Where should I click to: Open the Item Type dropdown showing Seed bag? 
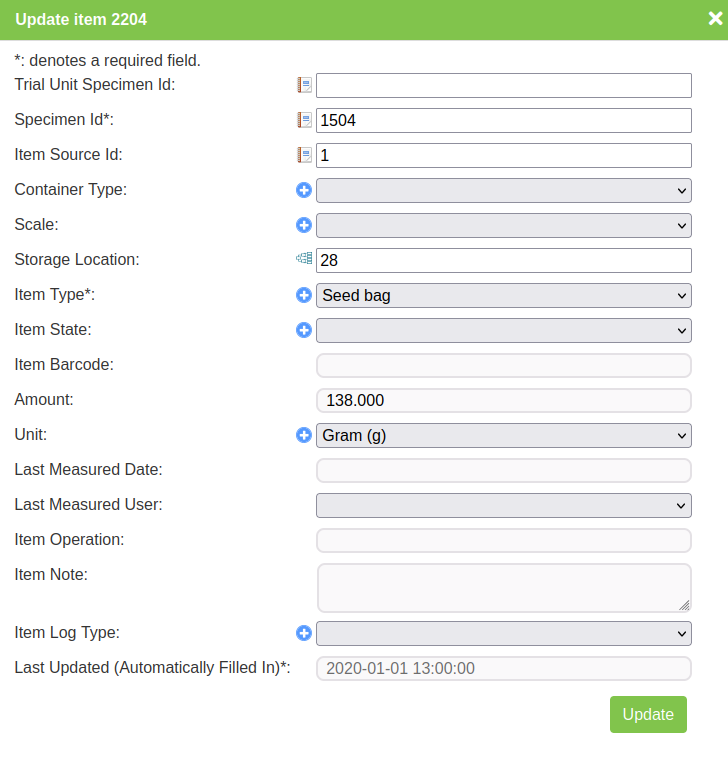[x=503, y=295]
